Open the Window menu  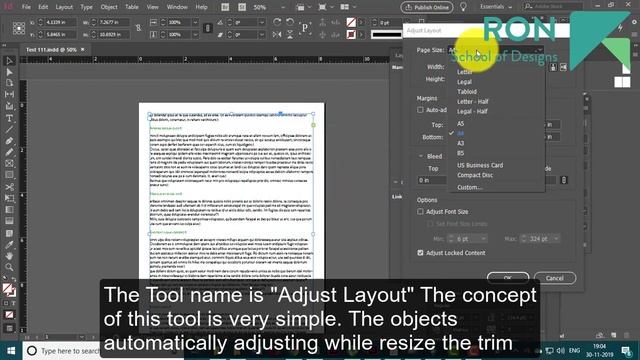tap(177, 7)
